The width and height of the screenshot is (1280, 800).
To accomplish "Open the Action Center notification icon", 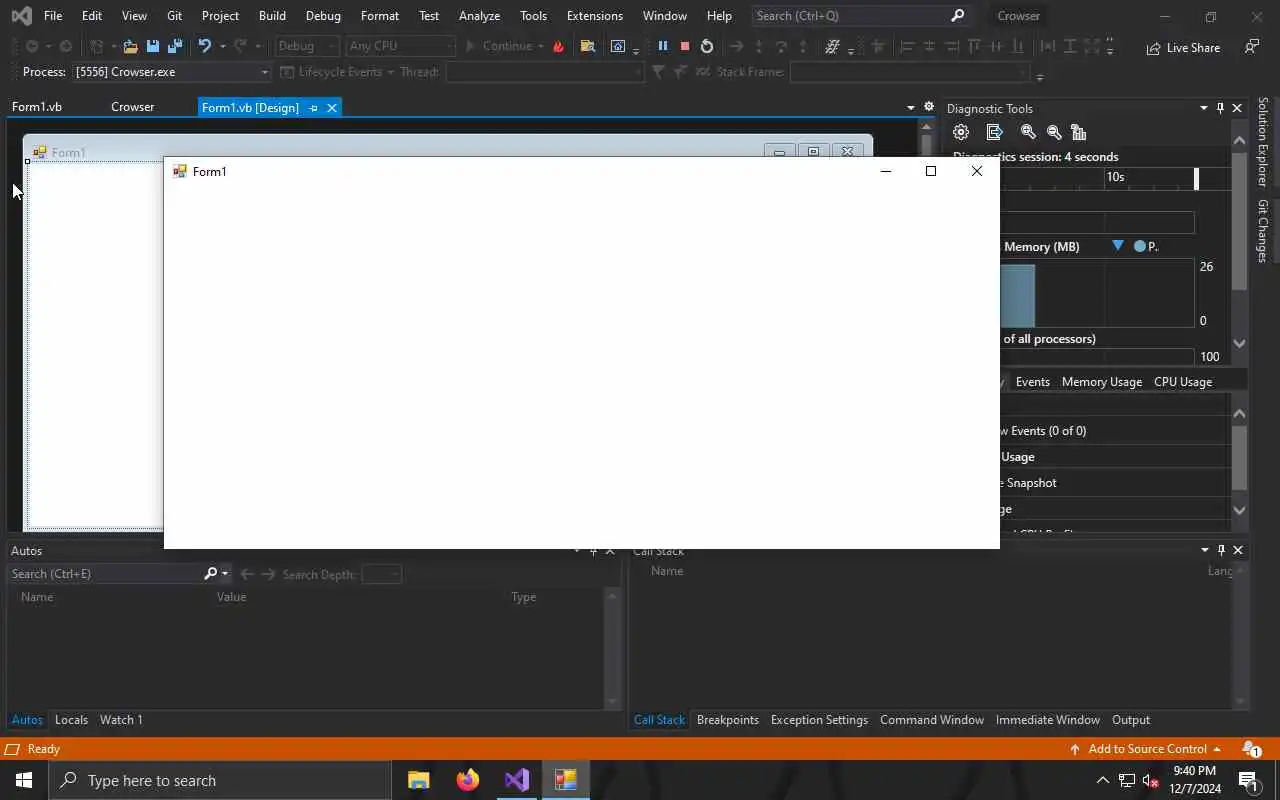I will [x=1248, y=780].
